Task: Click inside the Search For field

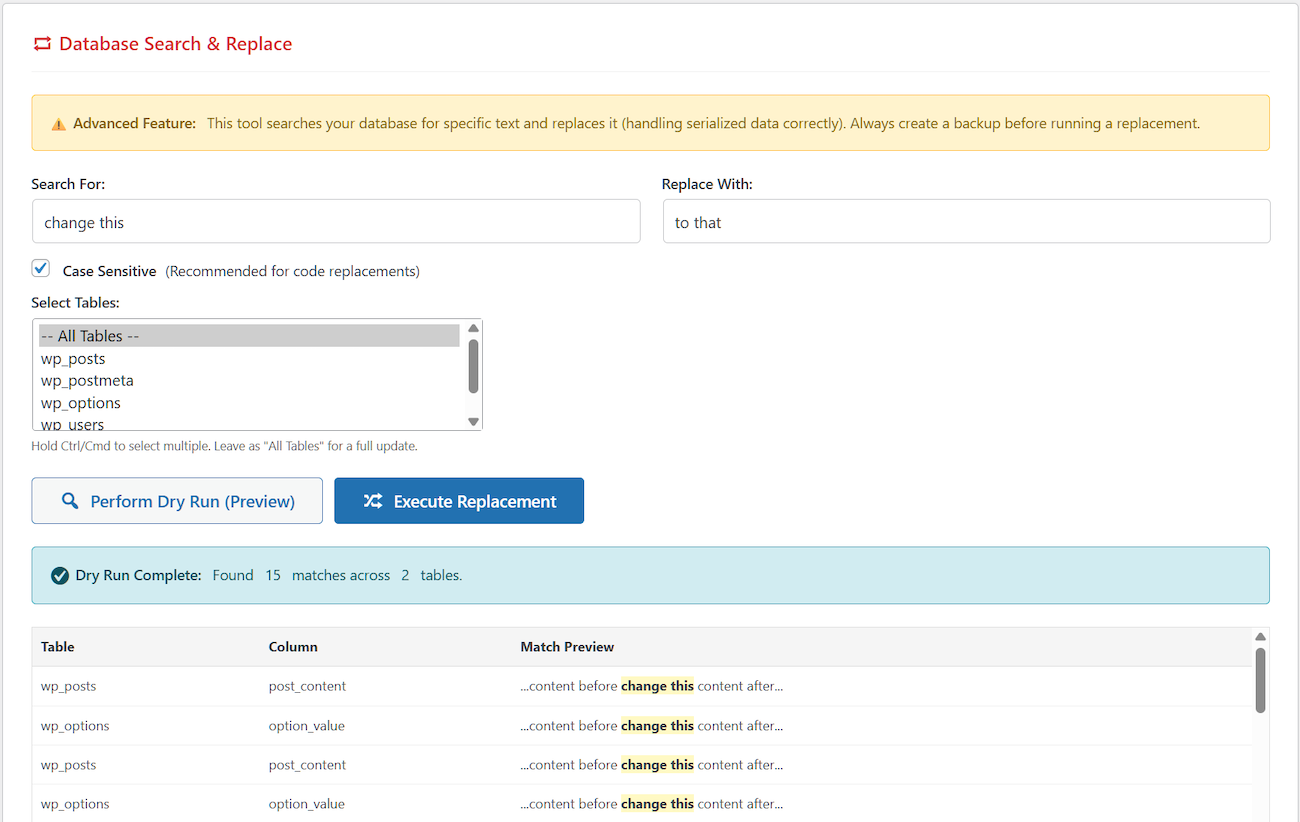Action: (x=336, y=221)
